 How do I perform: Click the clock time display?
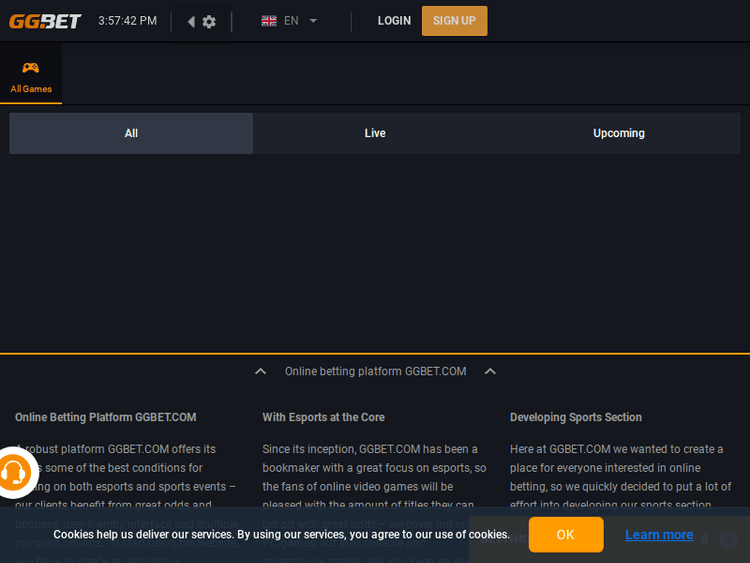click(x=127, y=21)
